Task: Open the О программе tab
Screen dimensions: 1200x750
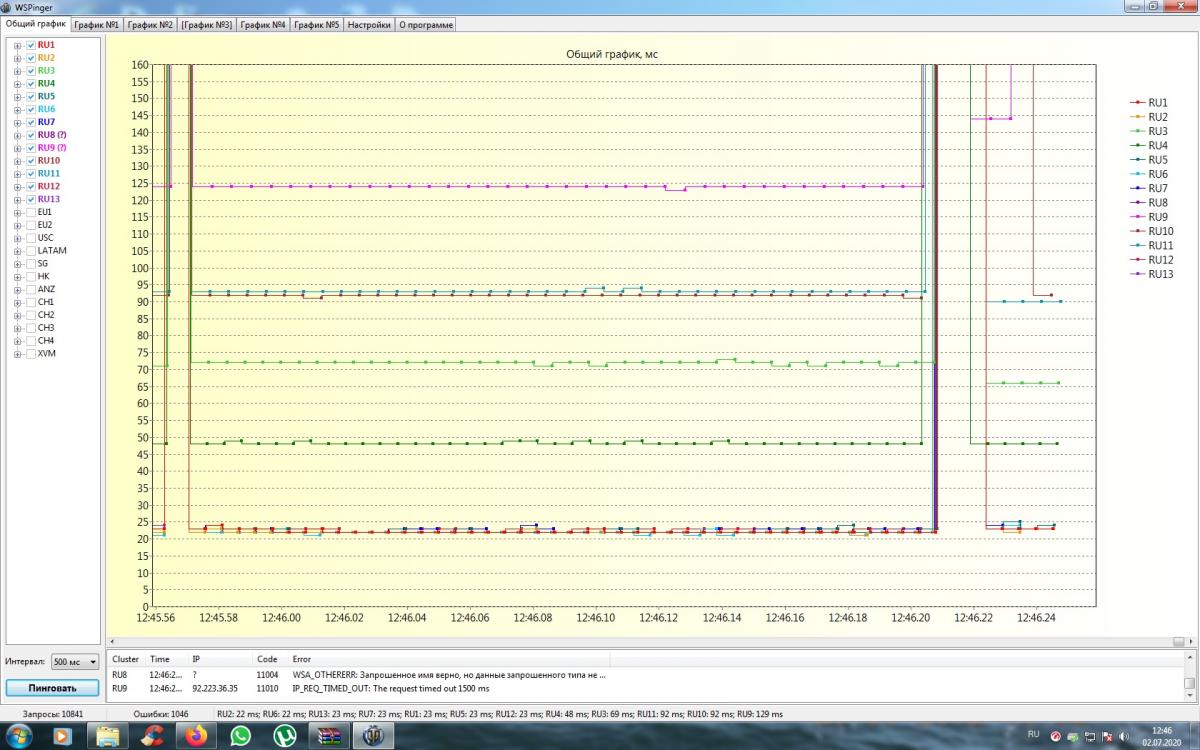Action: [x=426, y=25]
